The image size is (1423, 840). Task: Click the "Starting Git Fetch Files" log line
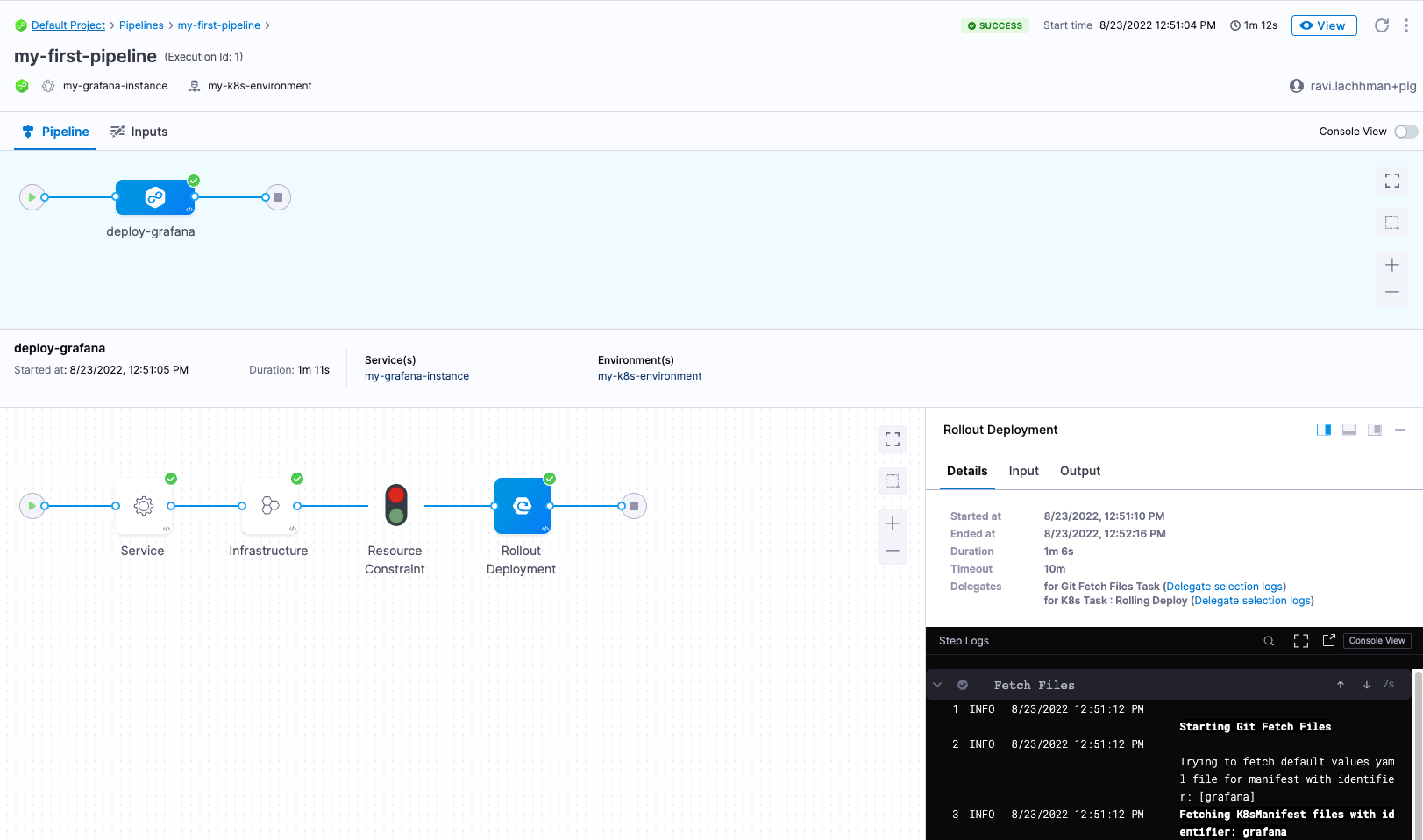click(x=1255, y=727)
